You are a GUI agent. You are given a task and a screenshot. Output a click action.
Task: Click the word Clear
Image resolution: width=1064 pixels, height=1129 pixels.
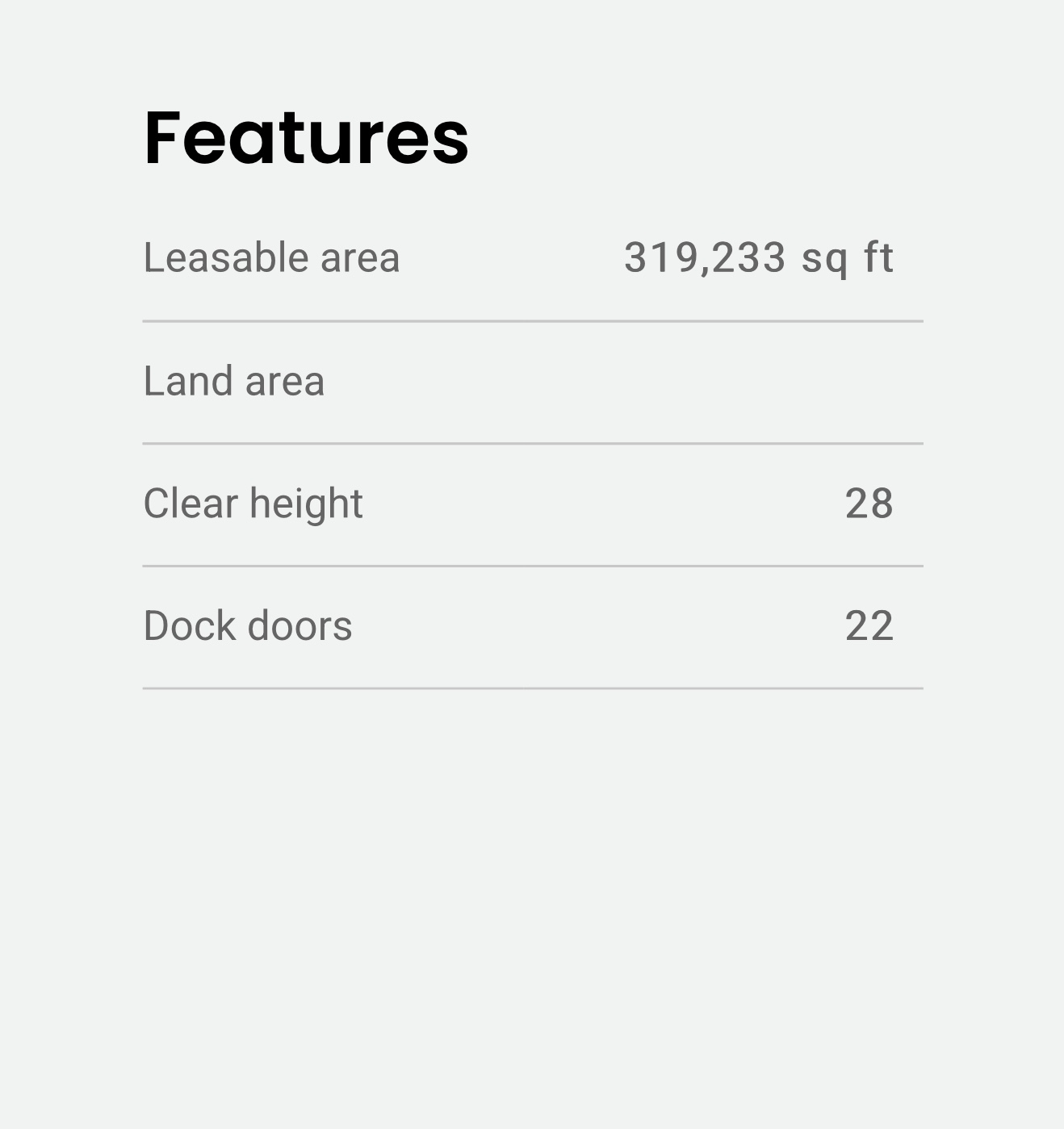pyautogui.click(x=190, y=504)
